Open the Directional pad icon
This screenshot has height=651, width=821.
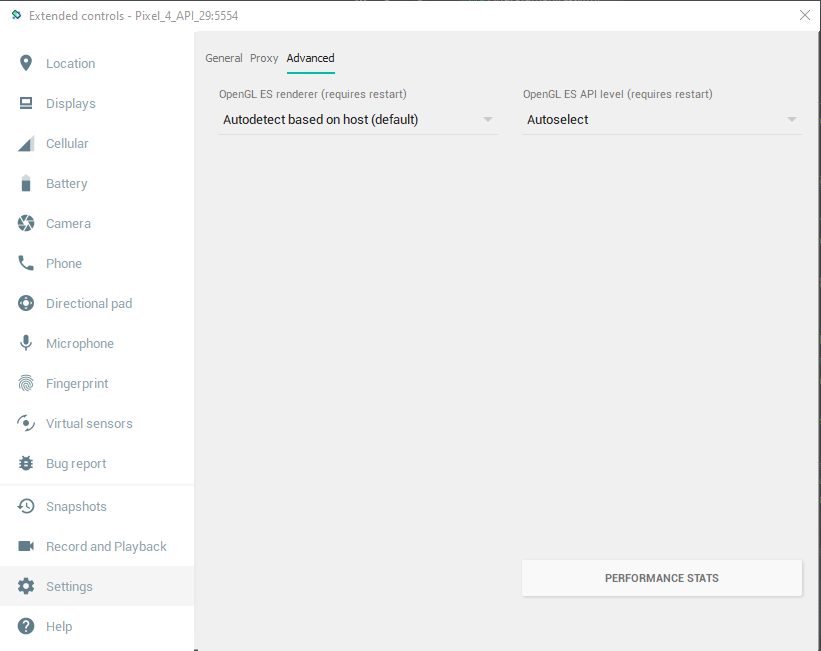click(24, 303)
